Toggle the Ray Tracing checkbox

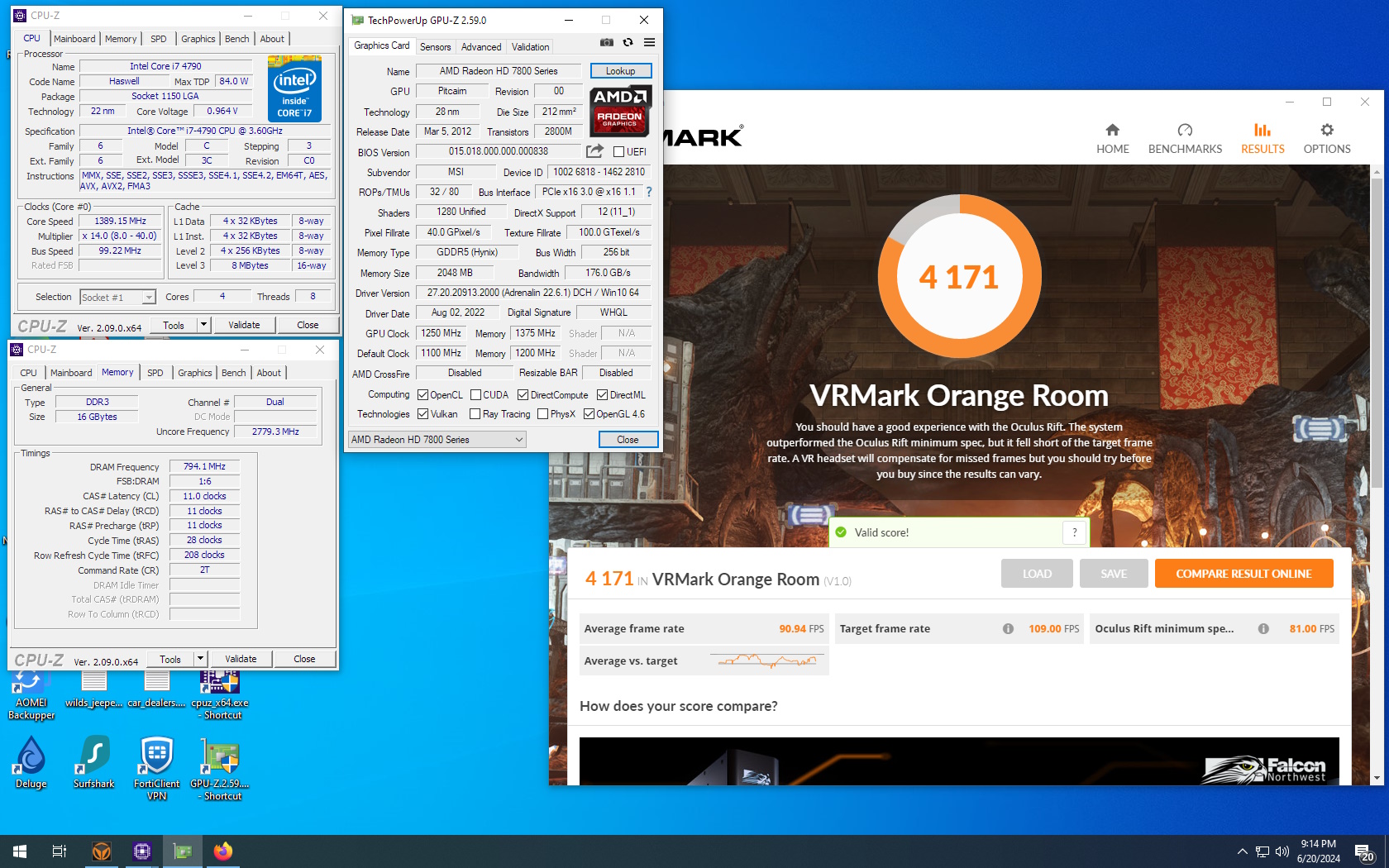[475, 414]
